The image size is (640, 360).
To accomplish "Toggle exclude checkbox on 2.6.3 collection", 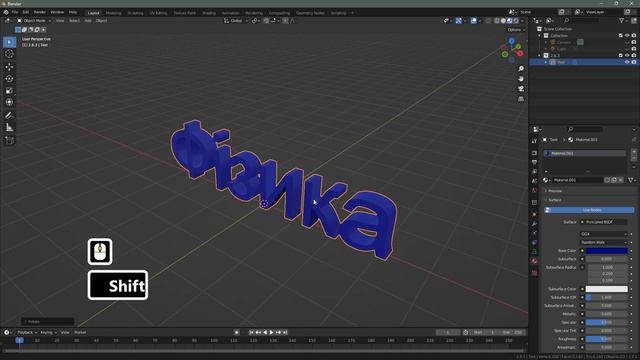I will [620, 56].
